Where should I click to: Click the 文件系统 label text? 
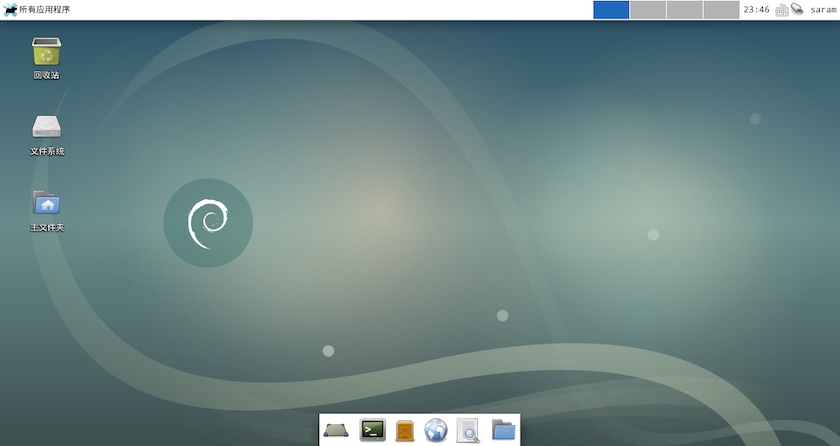47,152
